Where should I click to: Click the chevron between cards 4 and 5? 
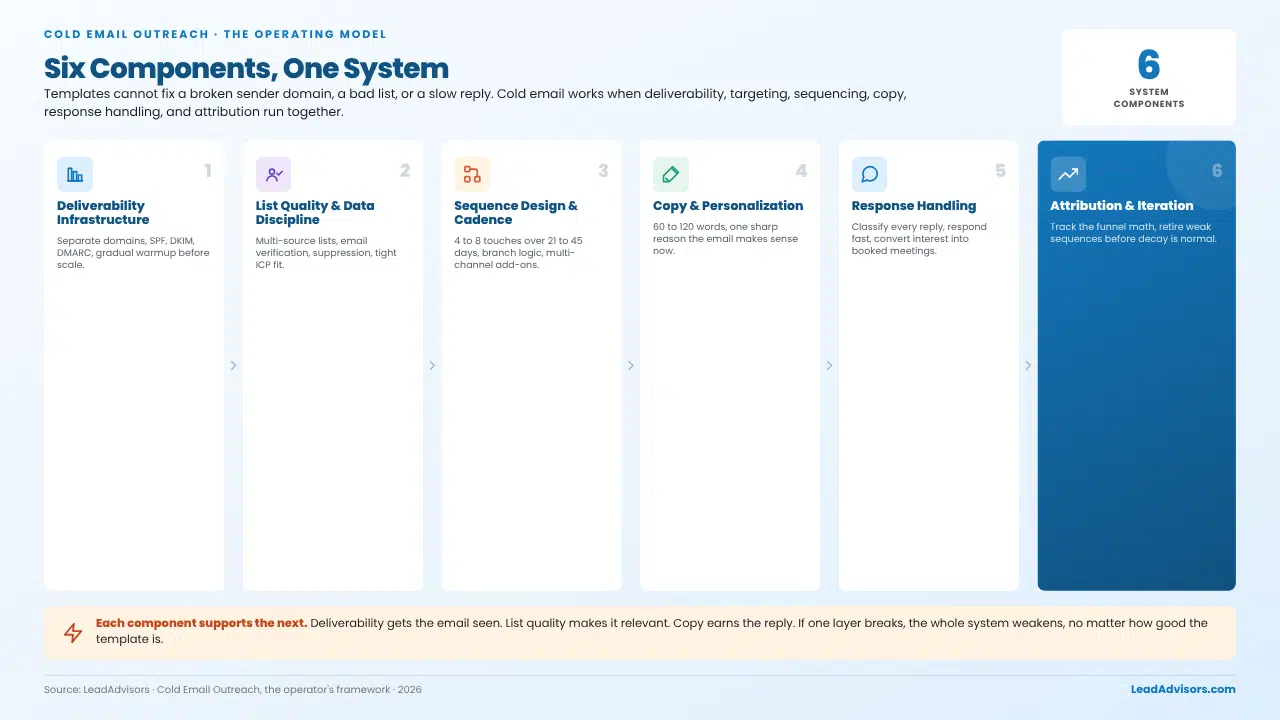[x=829, y=366]
